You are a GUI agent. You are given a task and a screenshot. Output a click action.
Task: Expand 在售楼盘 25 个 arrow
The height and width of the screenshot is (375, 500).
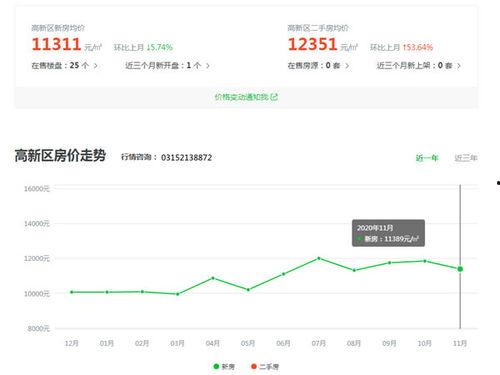(96, 66)
